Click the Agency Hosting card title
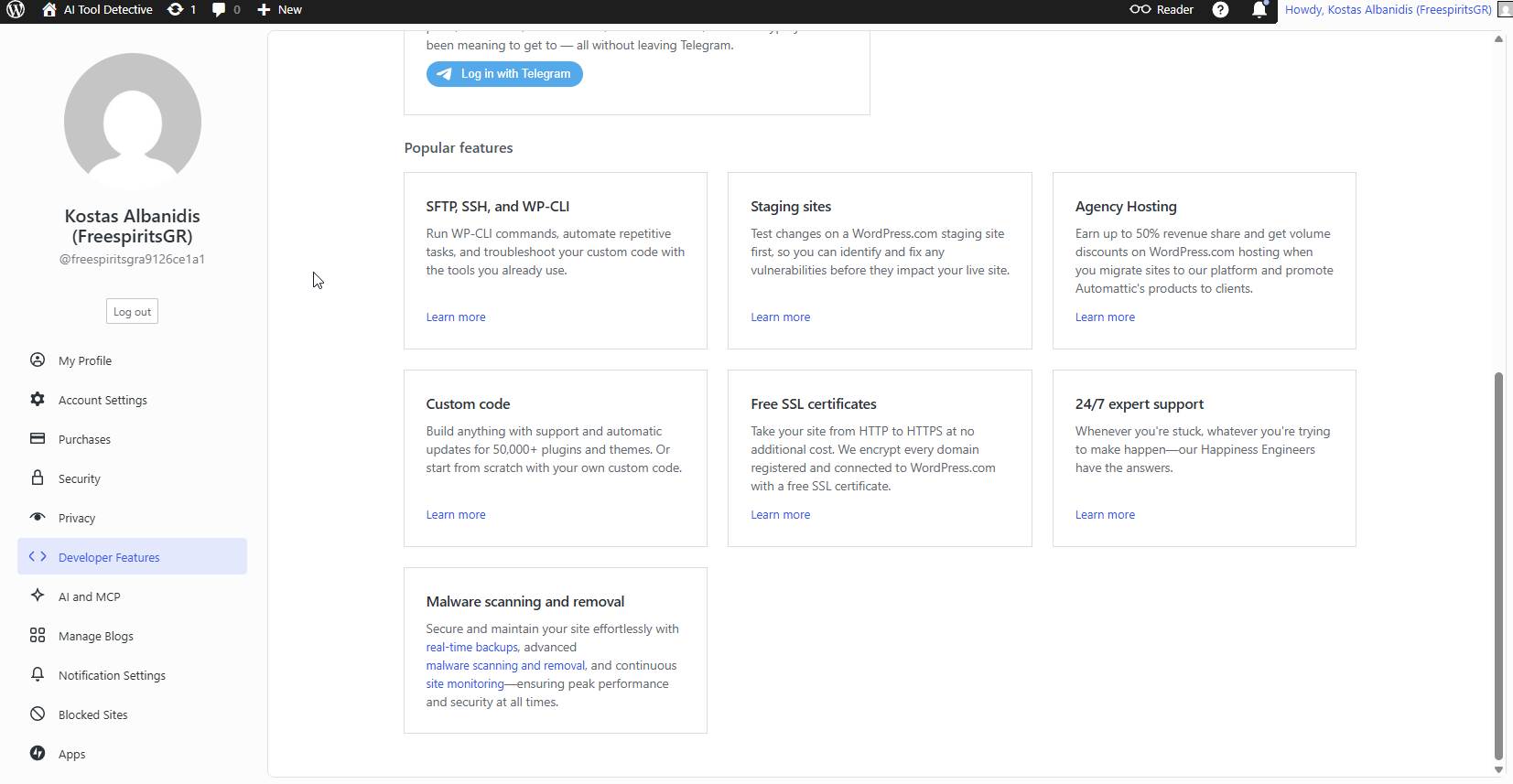Screen dimensions: 1513x784 pos(1126,206)
